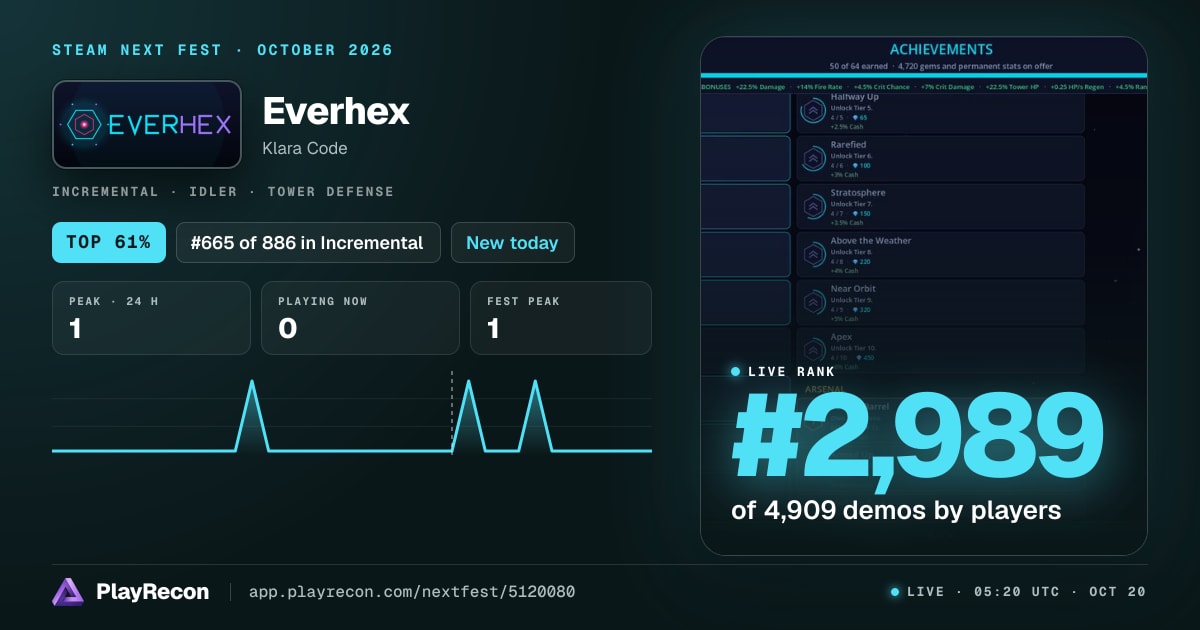Click the cyan dot beside LIVE RANK

click(x=736, y=371)
